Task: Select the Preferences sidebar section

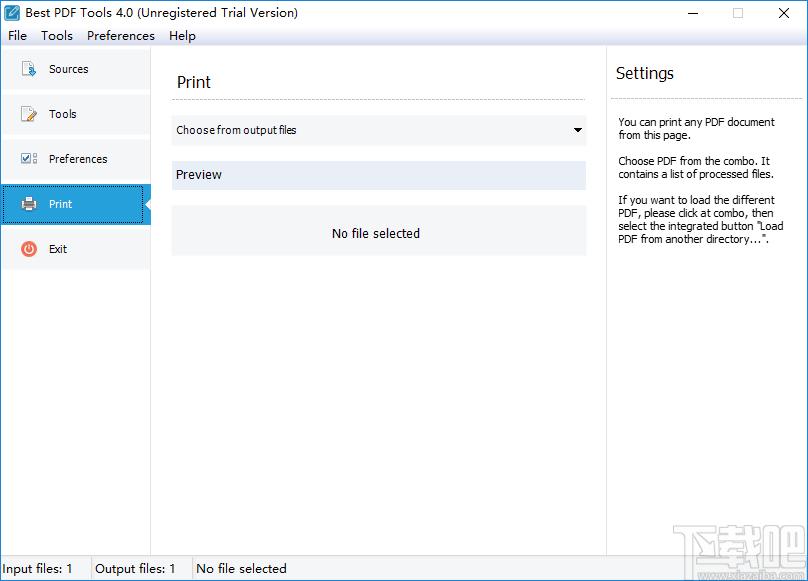Action: (x=76, y=159)
